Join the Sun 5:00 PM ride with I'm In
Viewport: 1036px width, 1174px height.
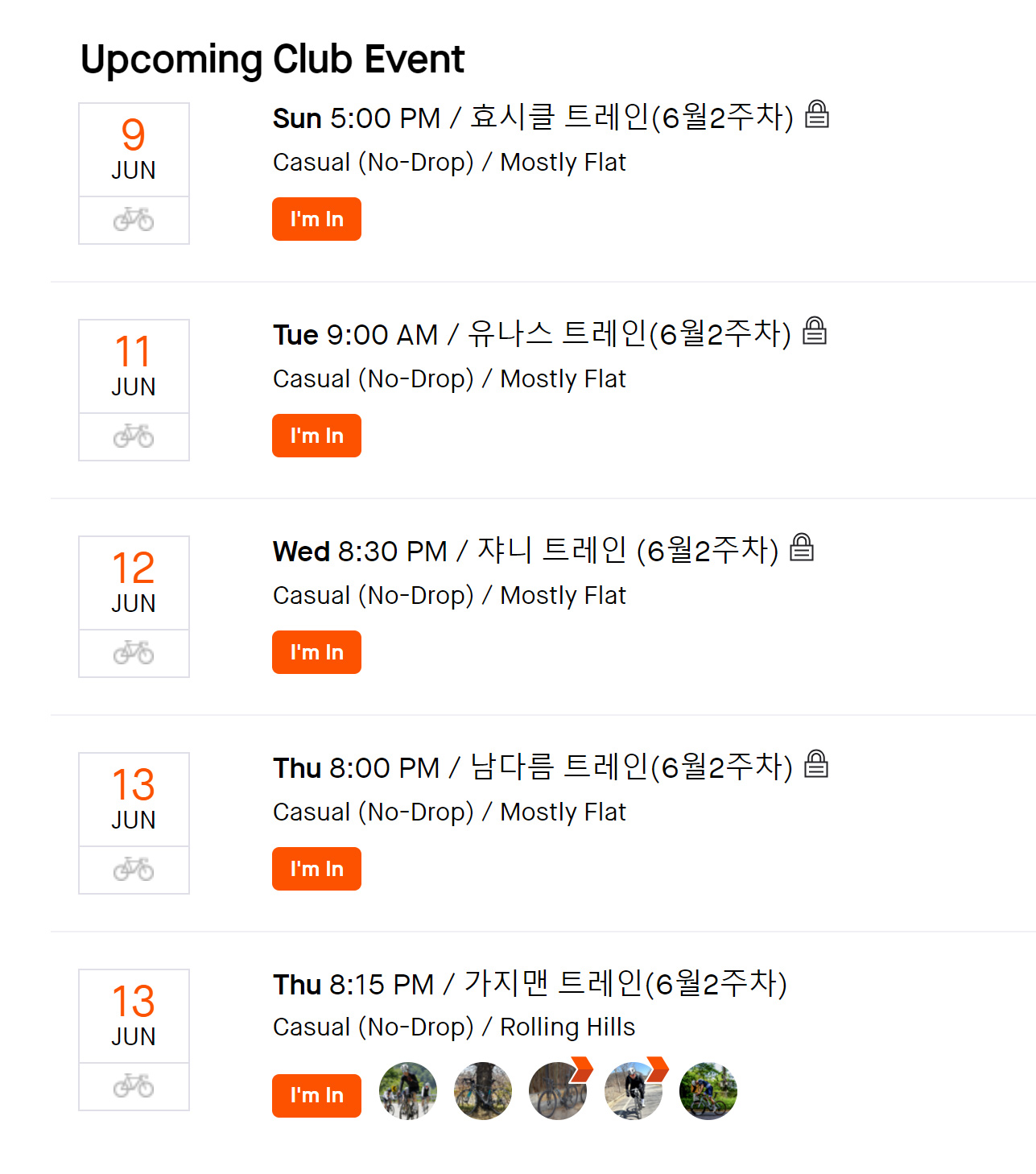[x=316, y=219]
